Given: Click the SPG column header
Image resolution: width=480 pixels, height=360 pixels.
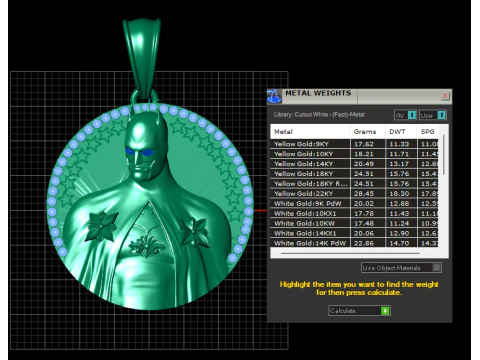Looking at the screenshot, I should point(428,132).
